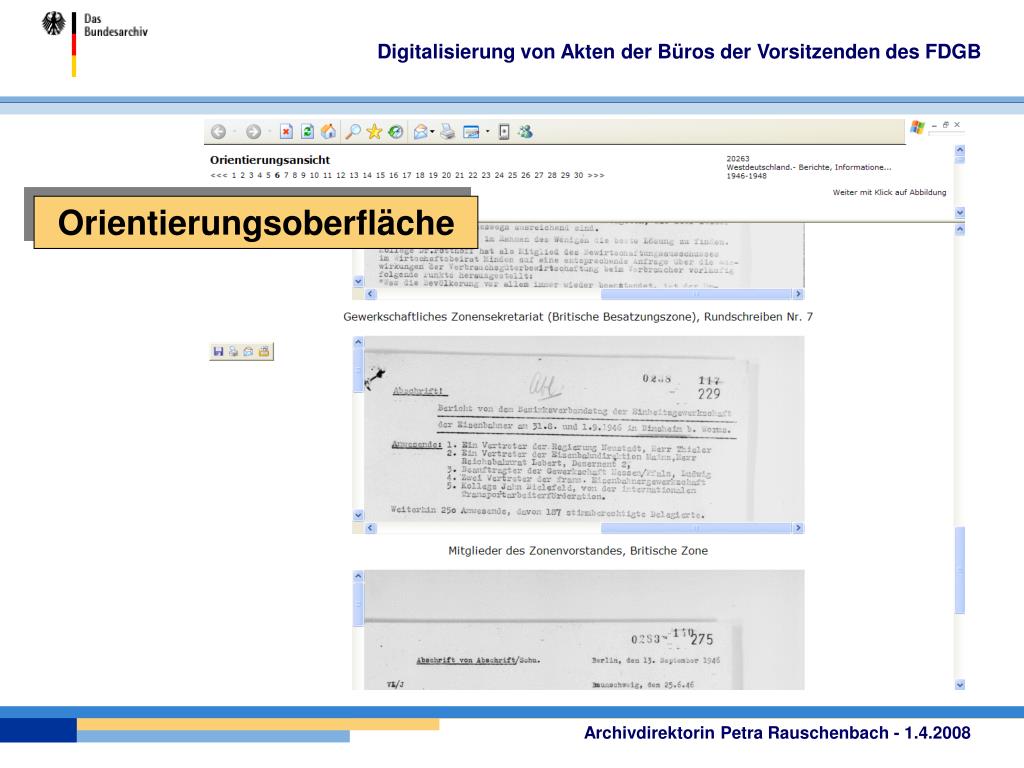Click the Eisenbahner report document image

[583, 429]
